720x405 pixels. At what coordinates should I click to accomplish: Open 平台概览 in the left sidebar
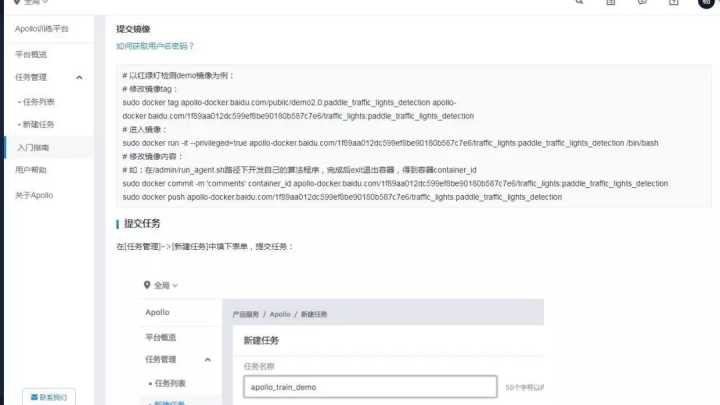click(x=31, y=54)
